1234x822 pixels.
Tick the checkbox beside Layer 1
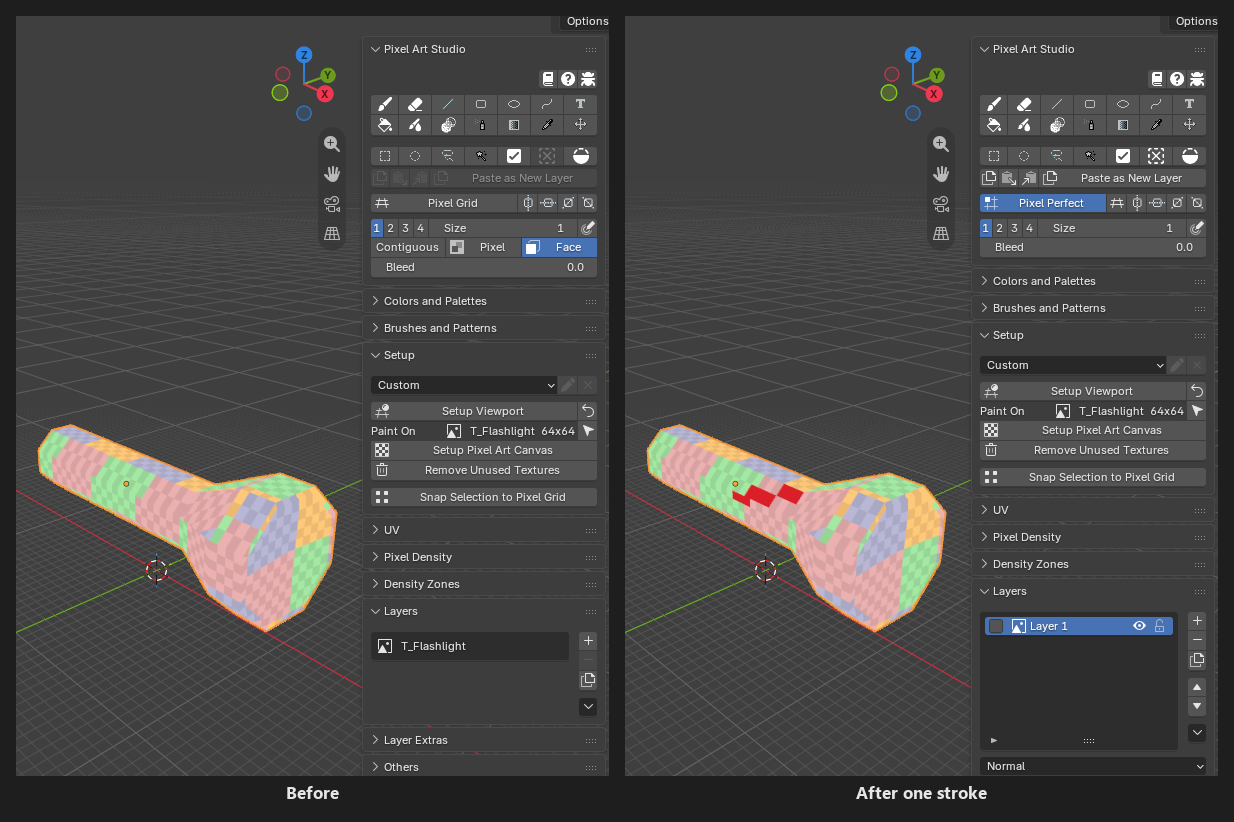pos(996,626)
